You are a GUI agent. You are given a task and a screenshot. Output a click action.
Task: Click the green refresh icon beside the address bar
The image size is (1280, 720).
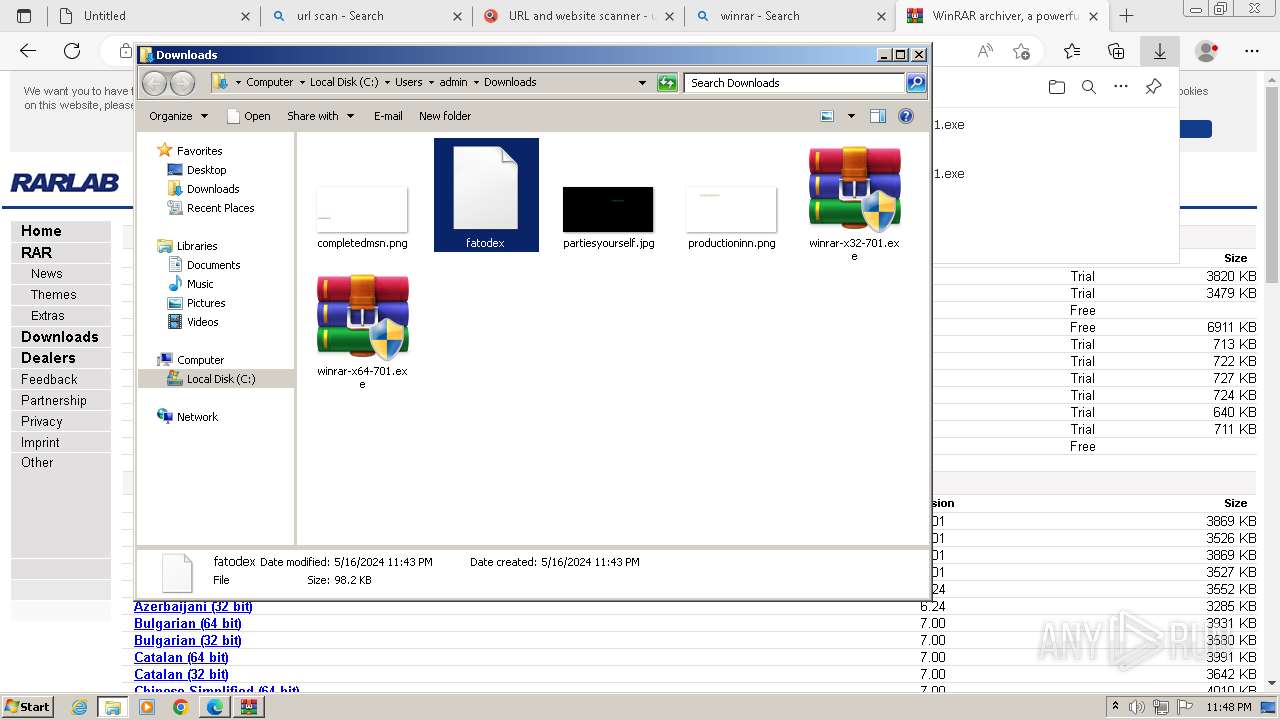coord(667,83)
